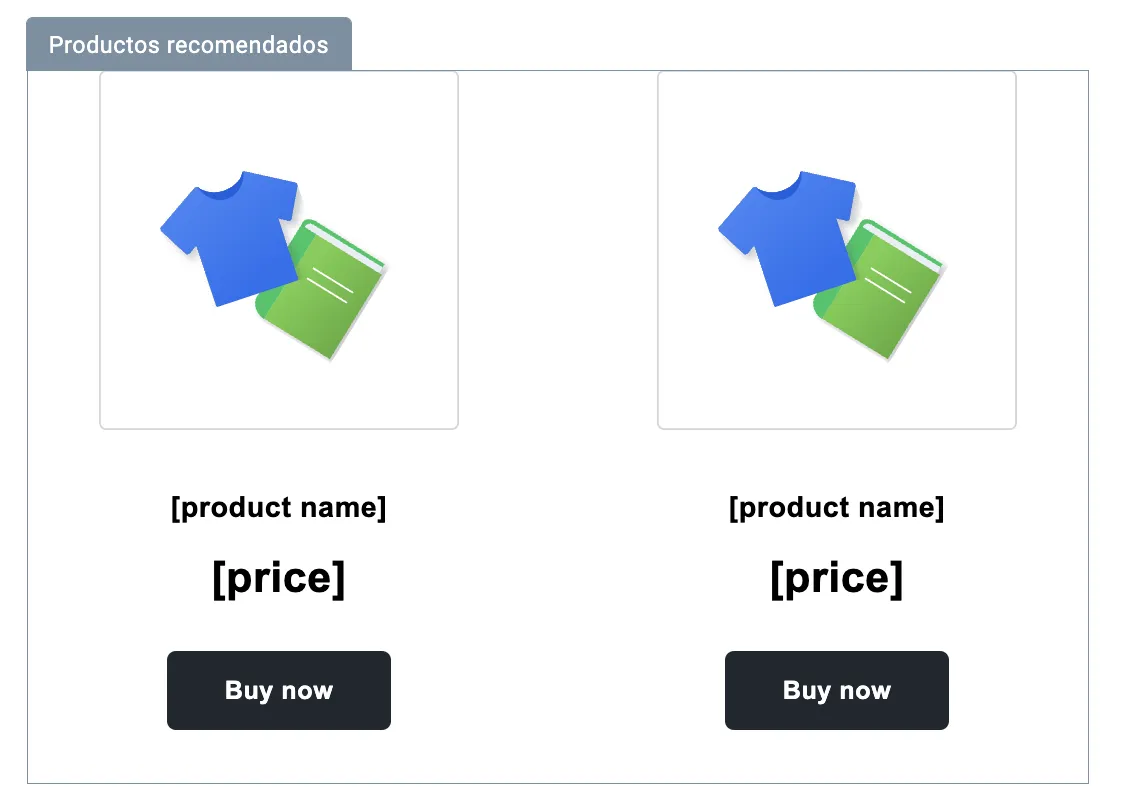Click the right Buy now button
The image size is (1142, 810).
(x=837, y=691)
